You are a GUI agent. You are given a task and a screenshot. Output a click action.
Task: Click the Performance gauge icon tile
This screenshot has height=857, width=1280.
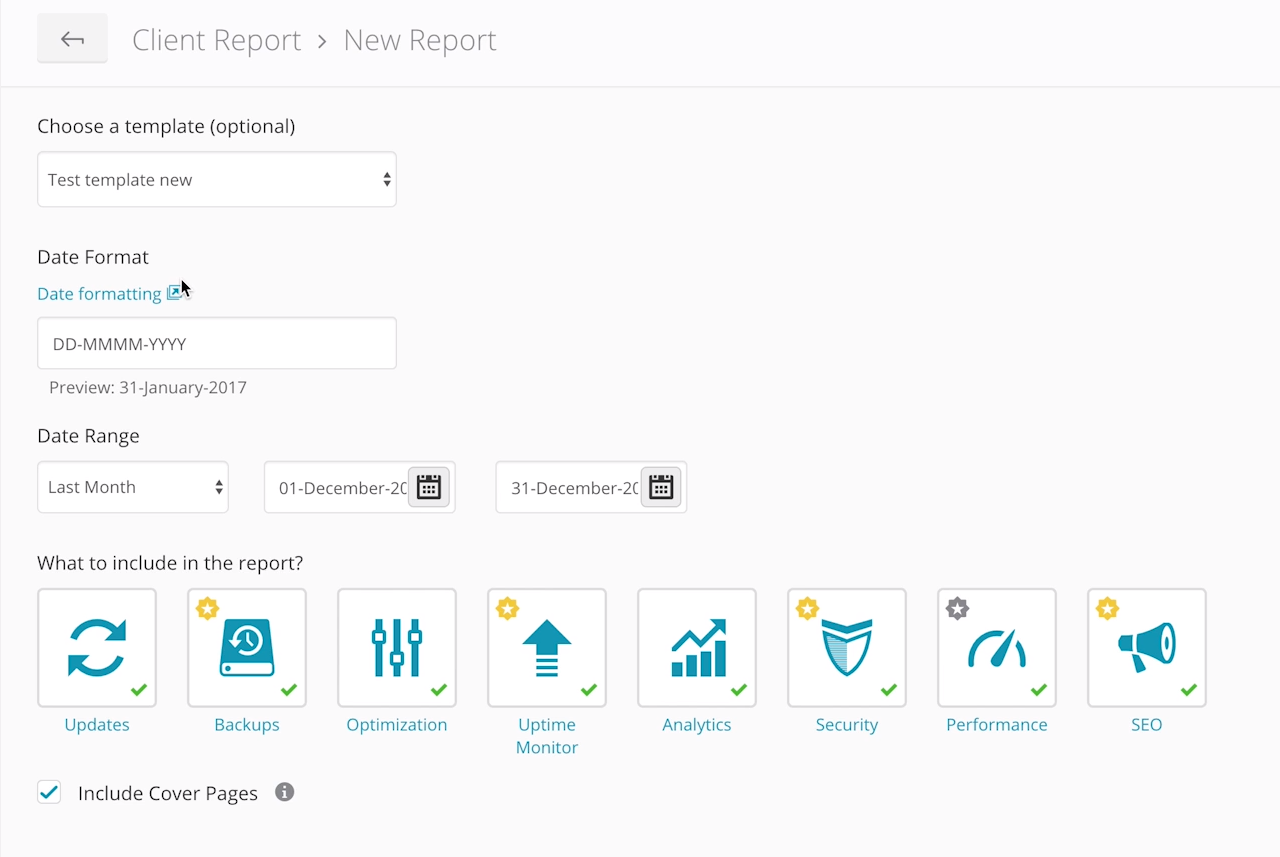tap(997, 647)
